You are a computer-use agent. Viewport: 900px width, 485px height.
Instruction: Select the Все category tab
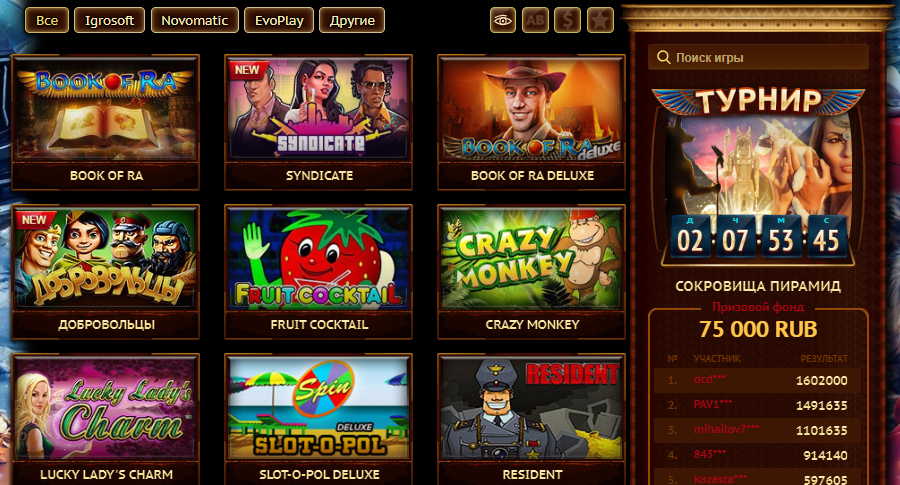coord(46,21)
